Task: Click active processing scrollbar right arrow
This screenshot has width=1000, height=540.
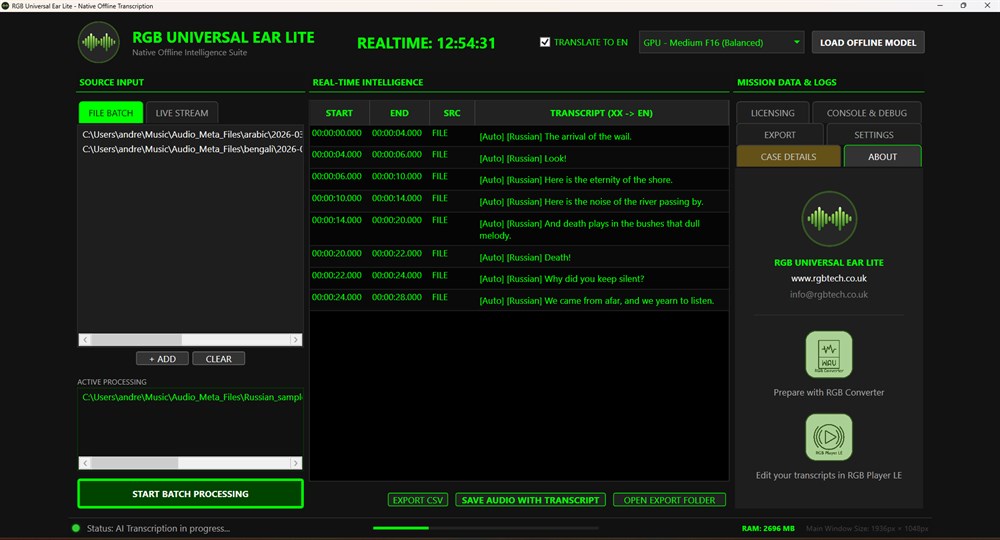Action: point(295,463)
